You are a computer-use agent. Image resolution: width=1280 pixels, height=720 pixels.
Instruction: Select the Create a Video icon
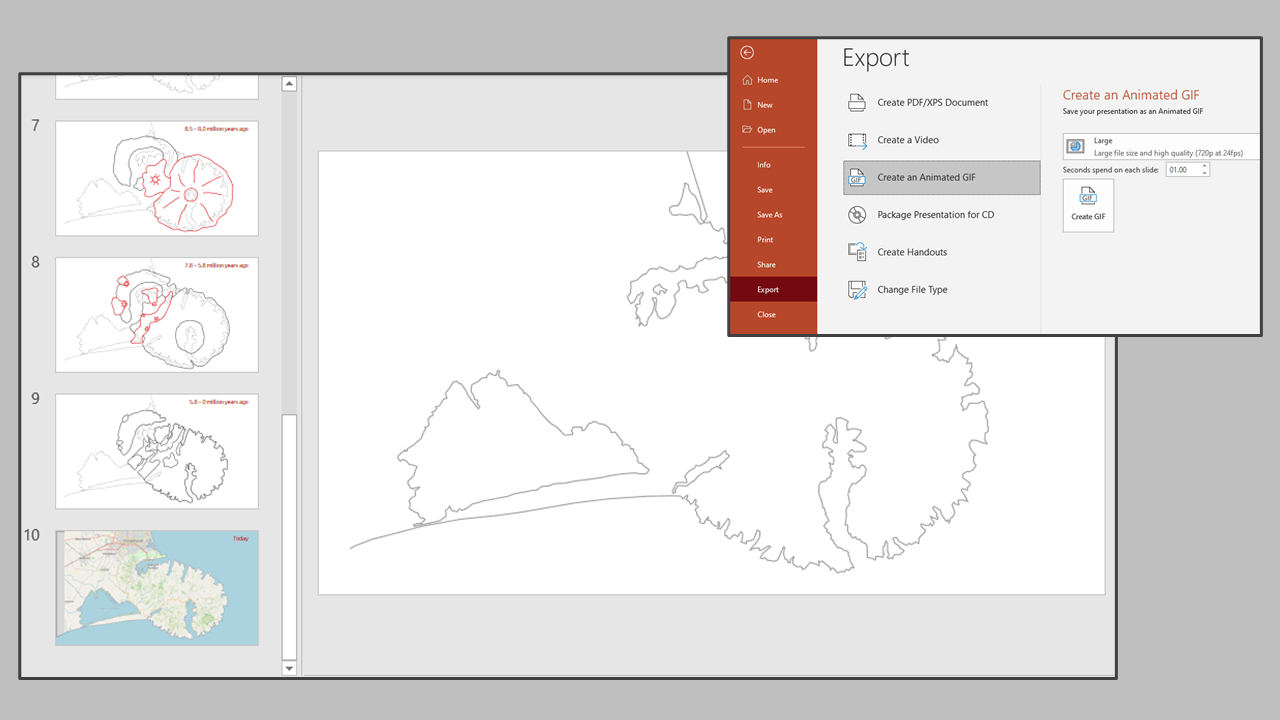[856, 140]
